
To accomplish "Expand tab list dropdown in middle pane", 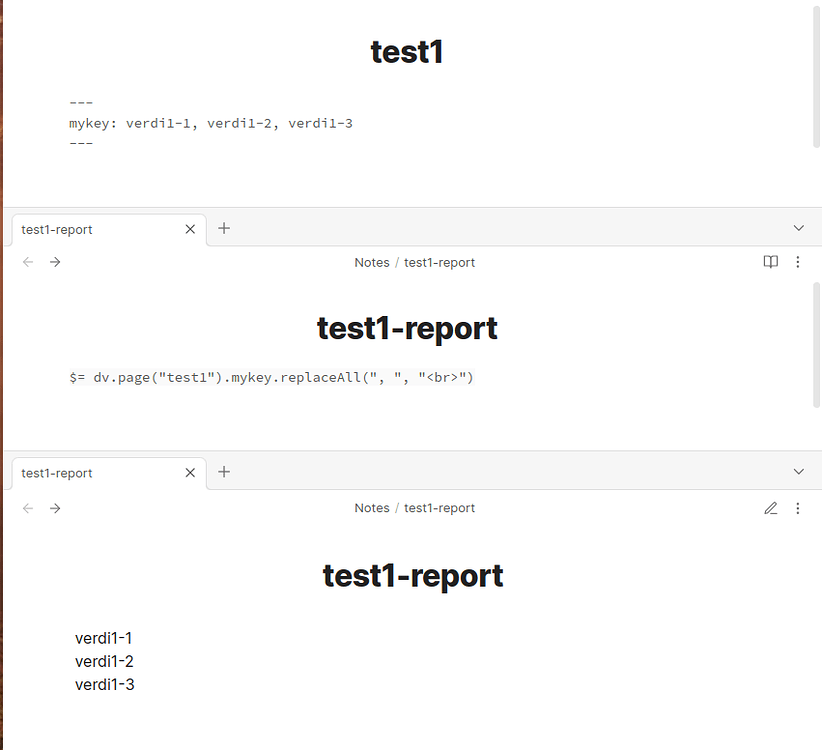I will (798, 228).
